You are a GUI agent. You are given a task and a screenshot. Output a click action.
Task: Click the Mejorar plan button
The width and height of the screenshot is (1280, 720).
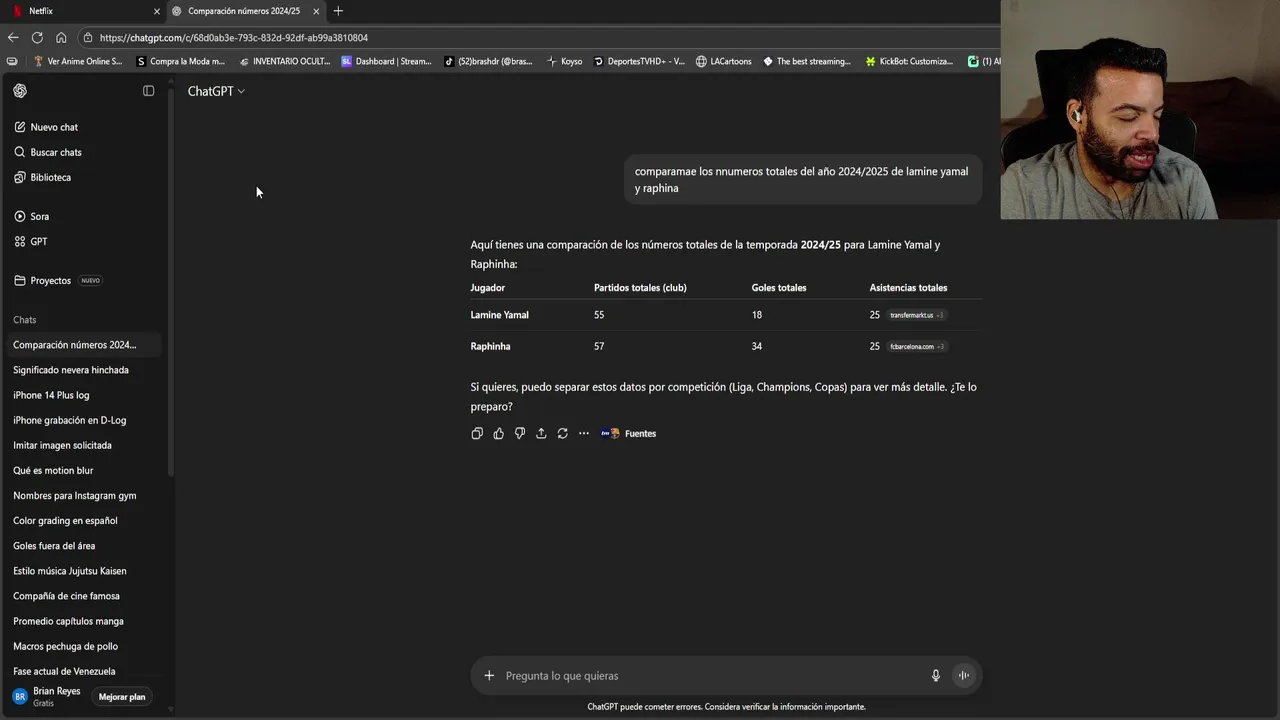pyautogui.click(x=122, y=697)
